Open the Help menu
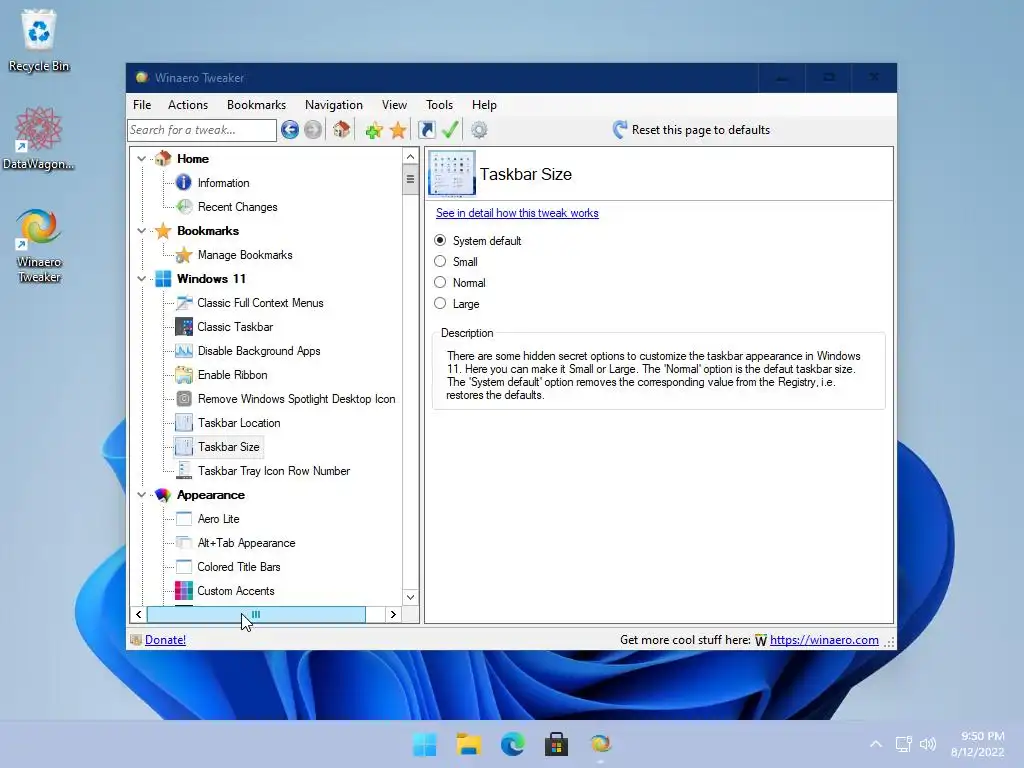Viewport: 1024px width, 768px height. click(485, 104)
